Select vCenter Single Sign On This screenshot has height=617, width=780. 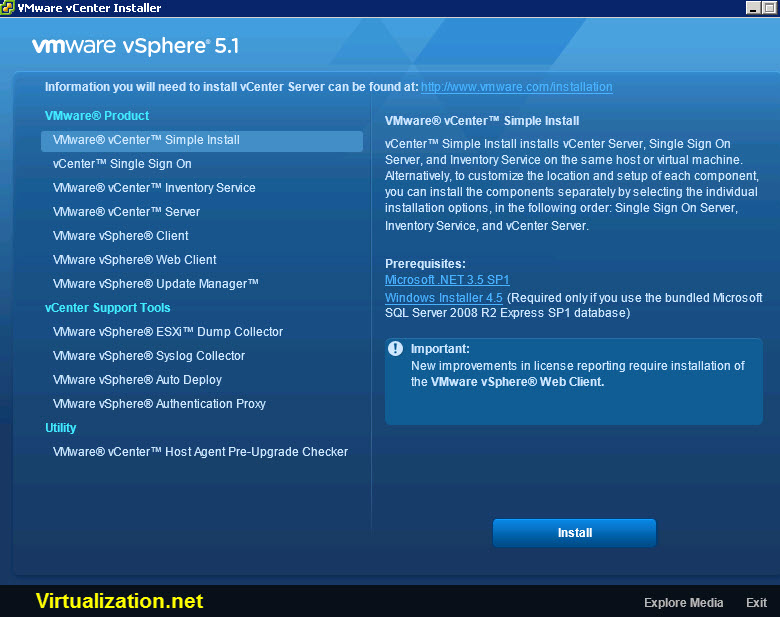pyautogui.click(x=122, y=164)
